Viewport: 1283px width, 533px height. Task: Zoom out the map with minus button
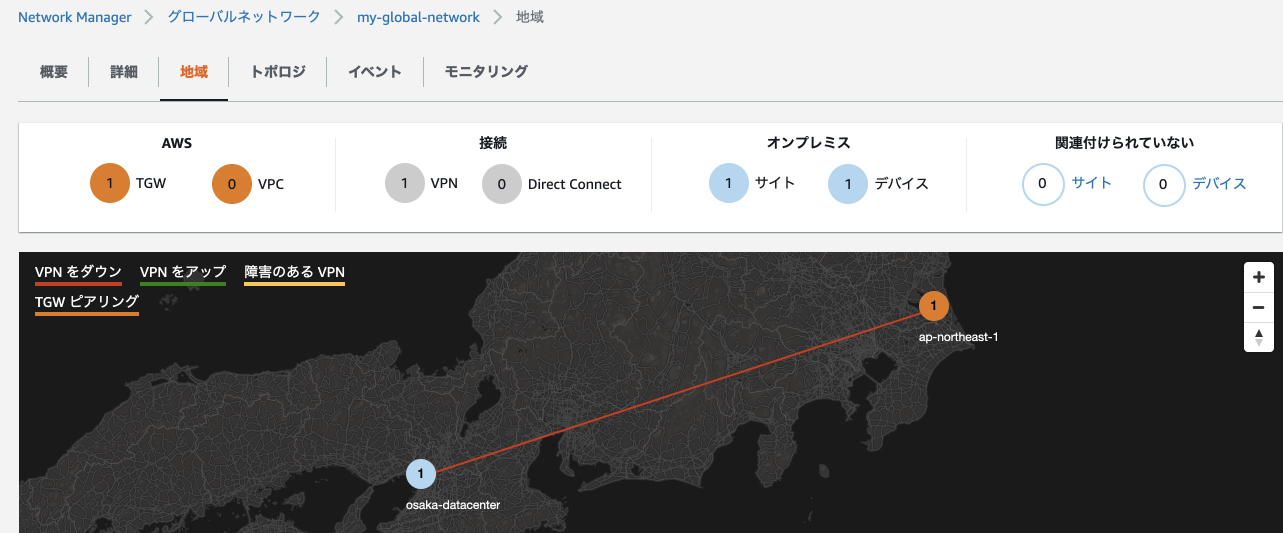click(x=1259, y=307)
